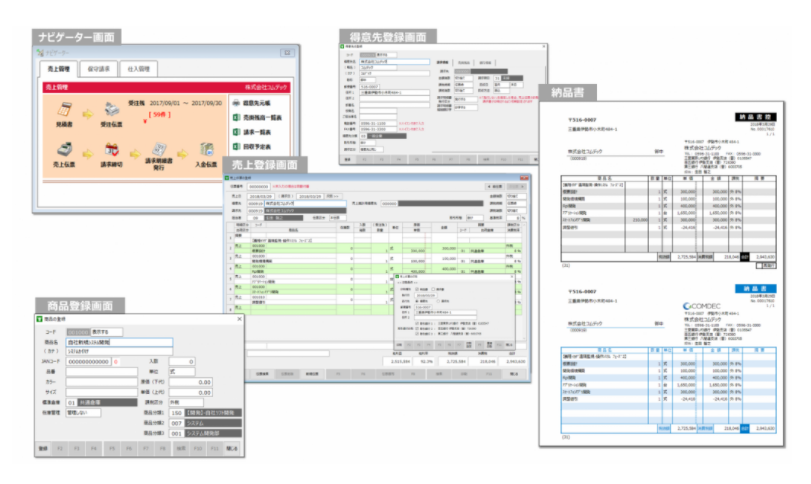Click 閉じる button at bottom of sales window
The width and height of the screenshot is (811, 484).
pos(514,373)
